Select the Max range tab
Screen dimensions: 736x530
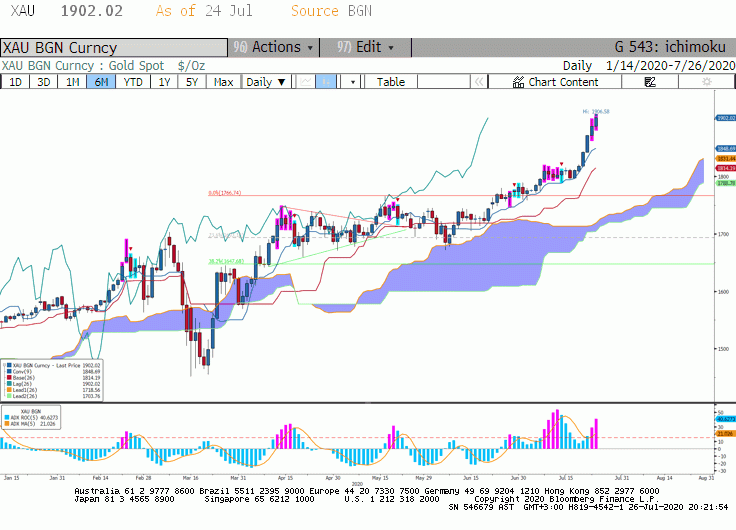point(223,82)
